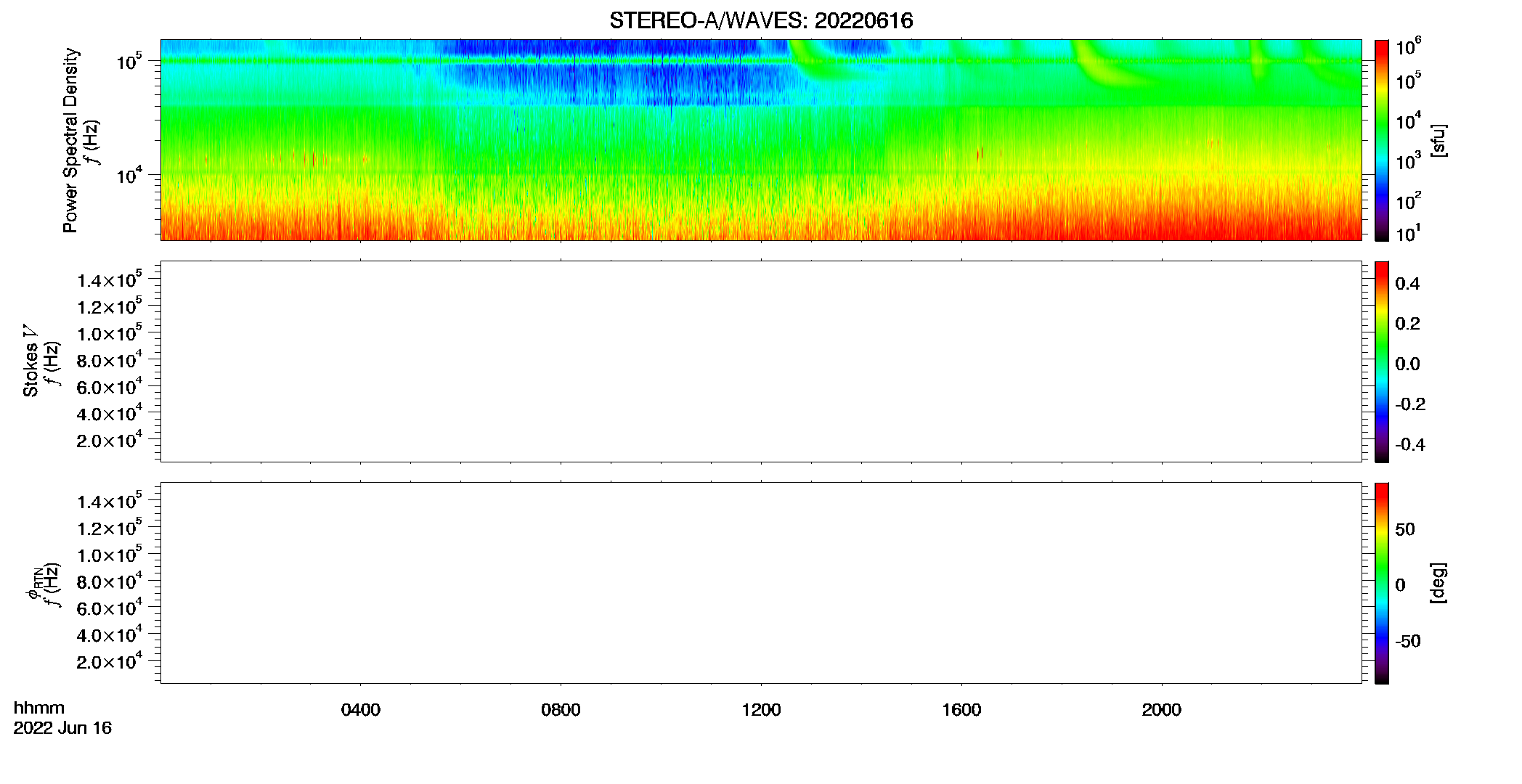Viewport: 1522px width, 784px height.
Task: Click the hhmm axis caption
Action: click(39, 708)
